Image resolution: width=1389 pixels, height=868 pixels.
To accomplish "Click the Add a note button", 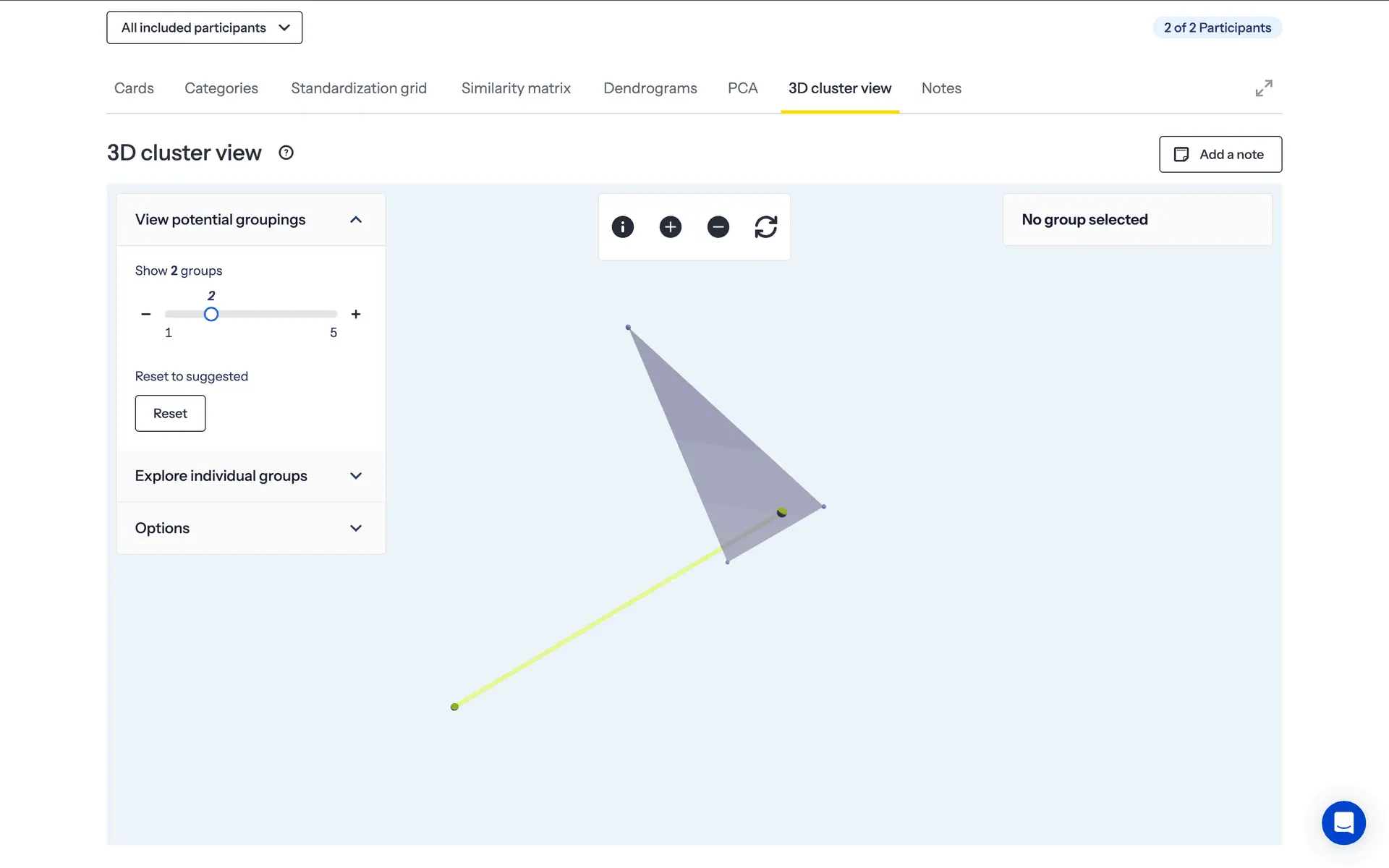I will pyautogui.click(x=1220, y=154).
